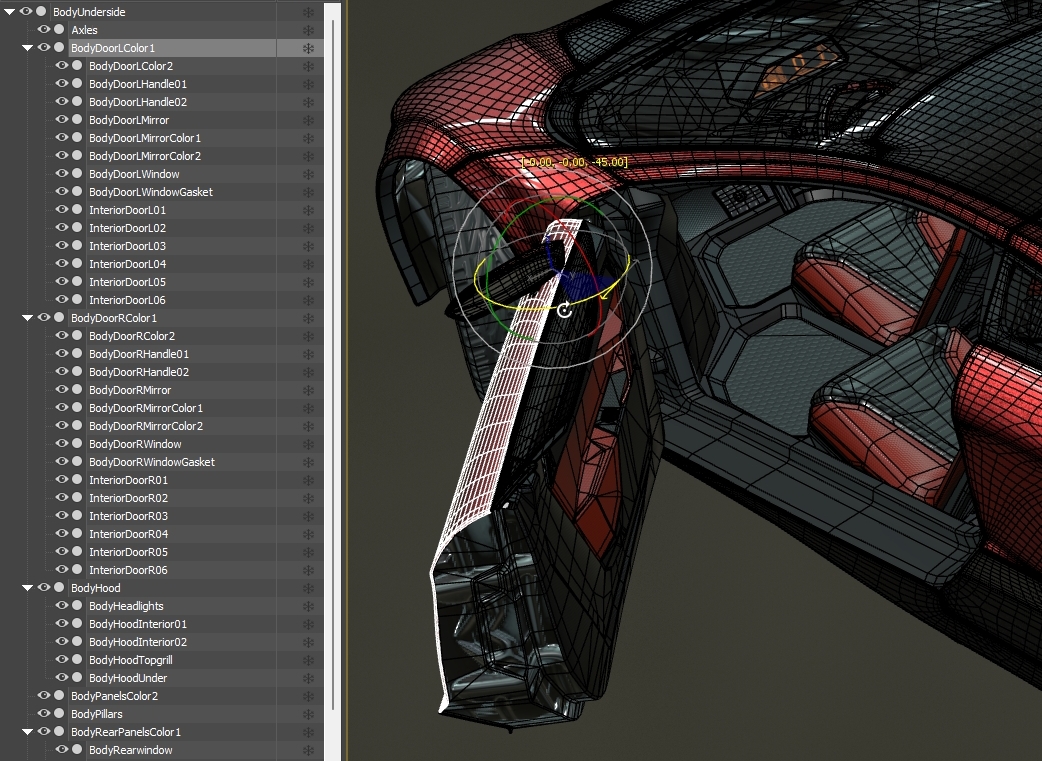Viewport: 1042px width, 761px height.
Task: Collapse BodyDoorLColor1 children
Action: click(x=27, y=48)
